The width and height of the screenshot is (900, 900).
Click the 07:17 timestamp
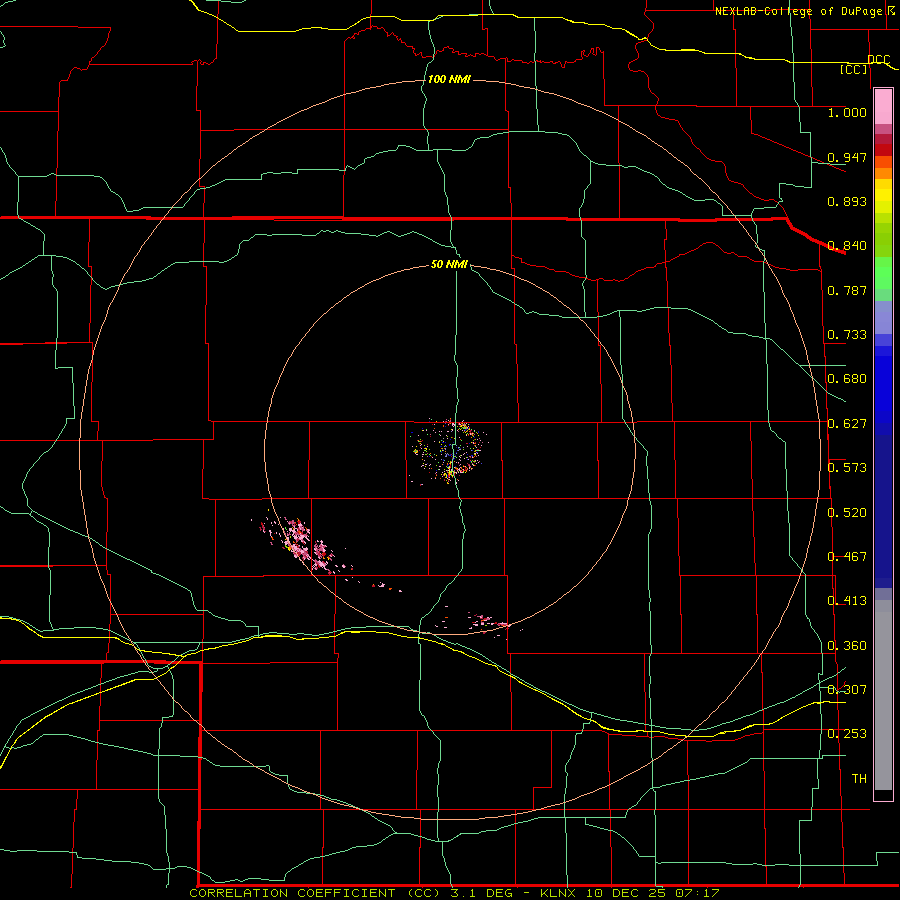pos(697,893)
